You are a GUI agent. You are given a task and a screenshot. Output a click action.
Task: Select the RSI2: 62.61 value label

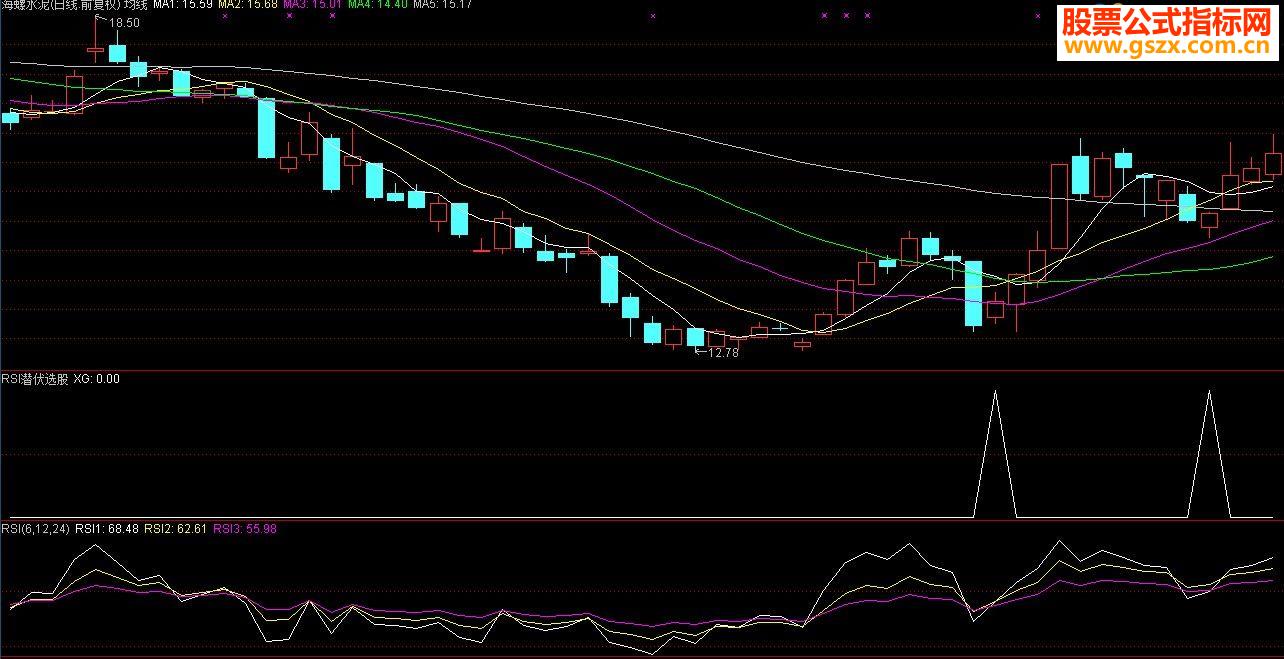176,529
